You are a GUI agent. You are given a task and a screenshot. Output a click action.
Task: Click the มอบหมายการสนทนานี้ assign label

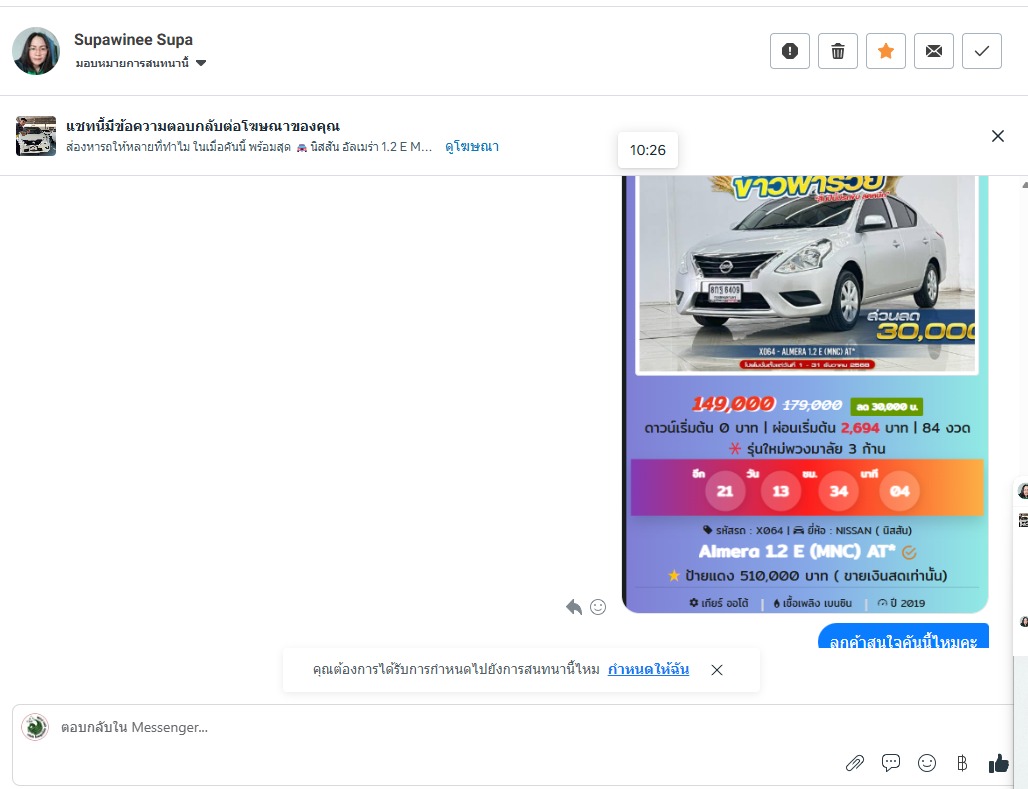[132, 63]
